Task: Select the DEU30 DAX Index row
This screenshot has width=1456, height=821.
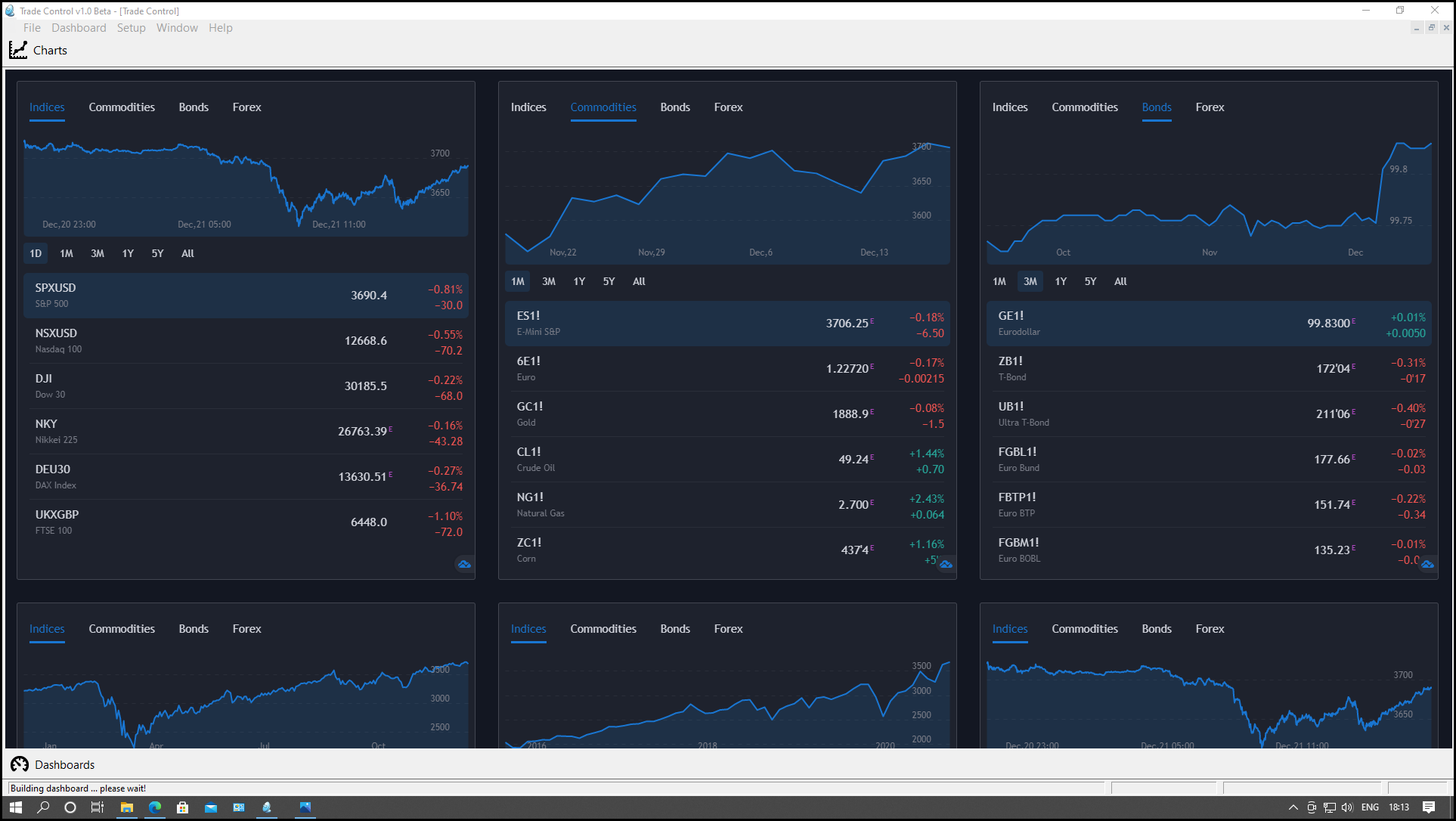Action: [x=246, y=477]
